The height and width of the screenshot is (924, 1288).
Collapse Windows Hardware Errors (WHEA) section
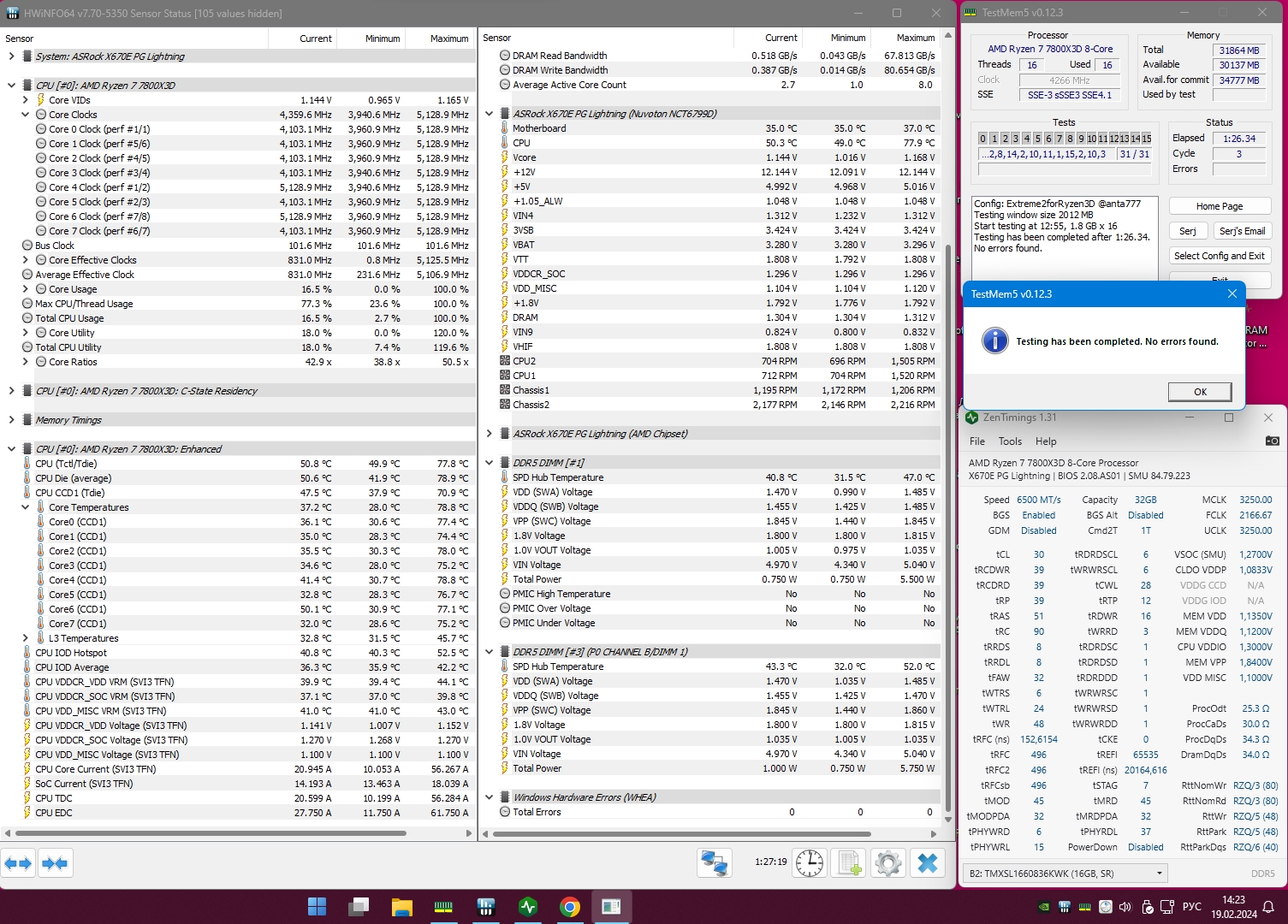click(489, 797)
